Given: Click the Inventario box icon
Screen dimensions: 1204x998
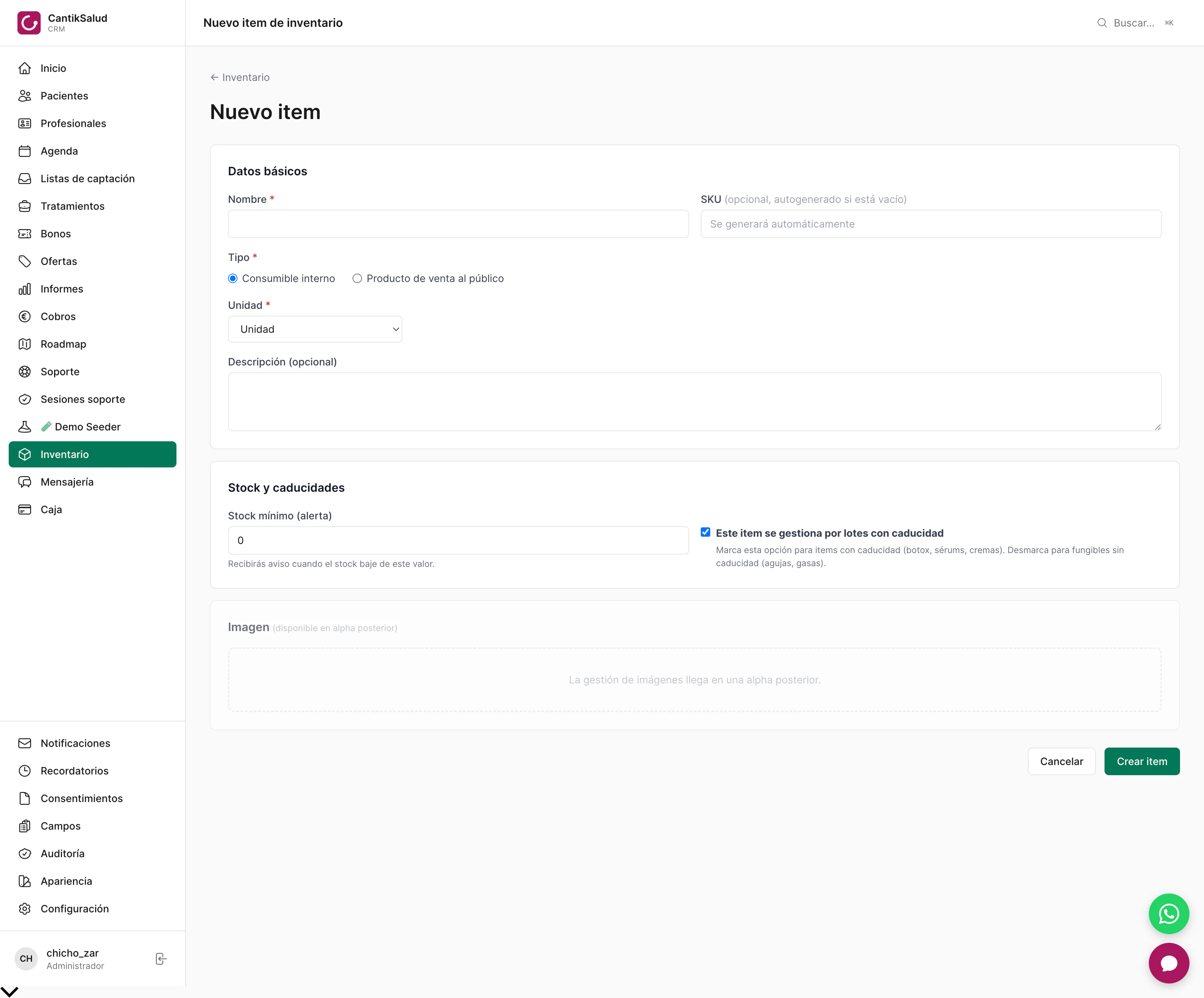Looking at the screenshot, I should (25, 454).
